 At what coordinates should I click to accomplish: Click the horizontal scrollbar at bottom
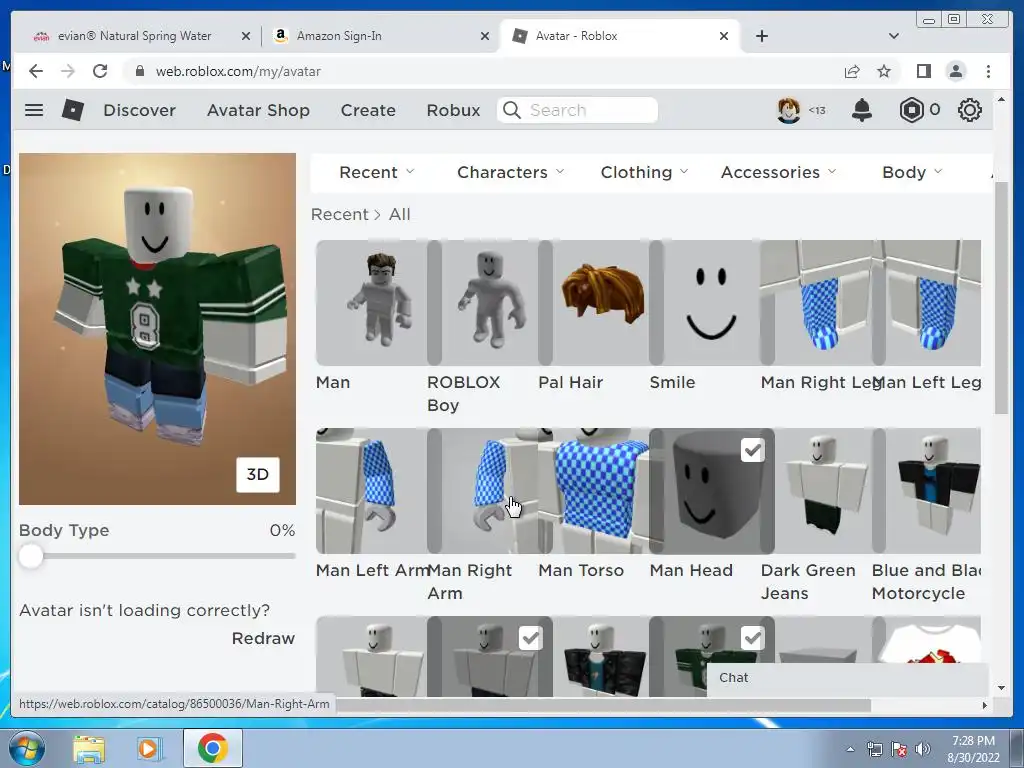click(604, 705)
